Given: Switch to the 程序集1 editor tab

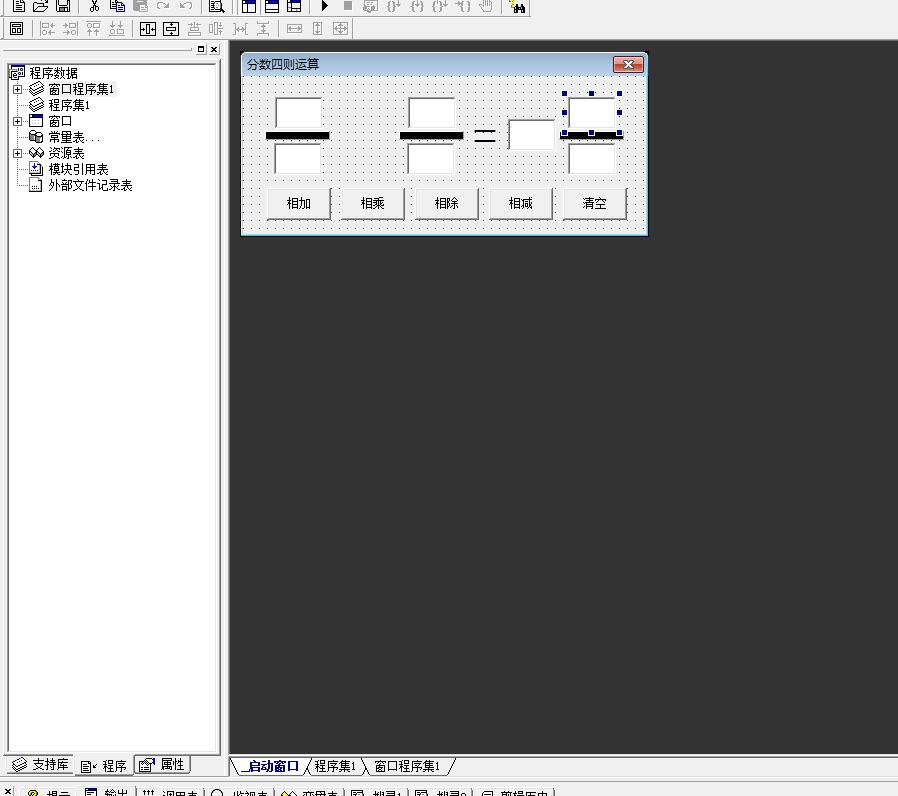Looking at the screenshot, I should click(335, 766).
